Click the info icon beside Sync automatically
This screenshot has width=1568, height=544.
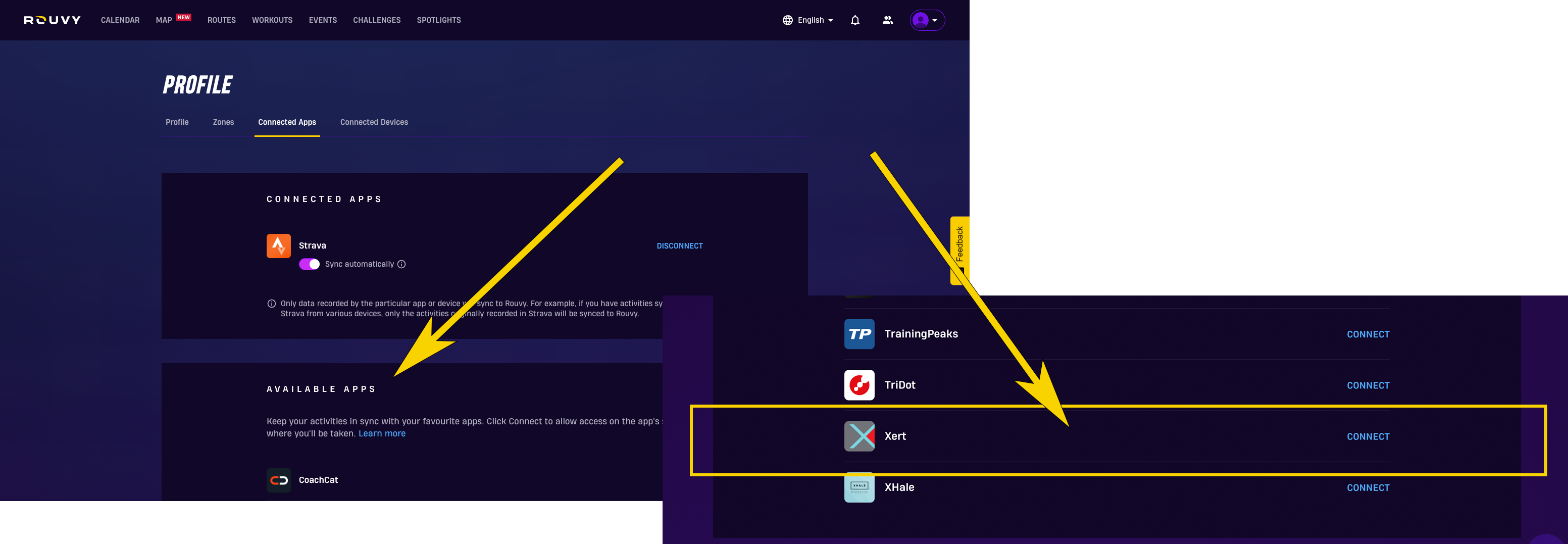401,264
